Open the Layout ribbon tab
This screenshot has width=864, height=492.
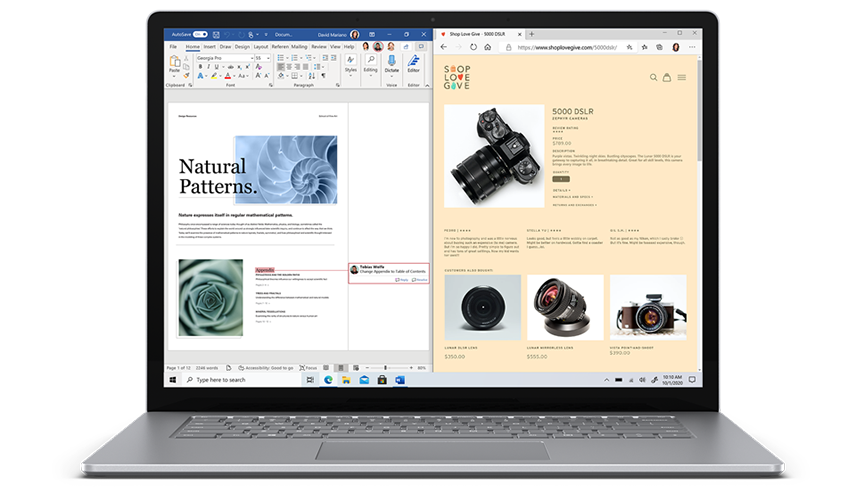(261, 47)
